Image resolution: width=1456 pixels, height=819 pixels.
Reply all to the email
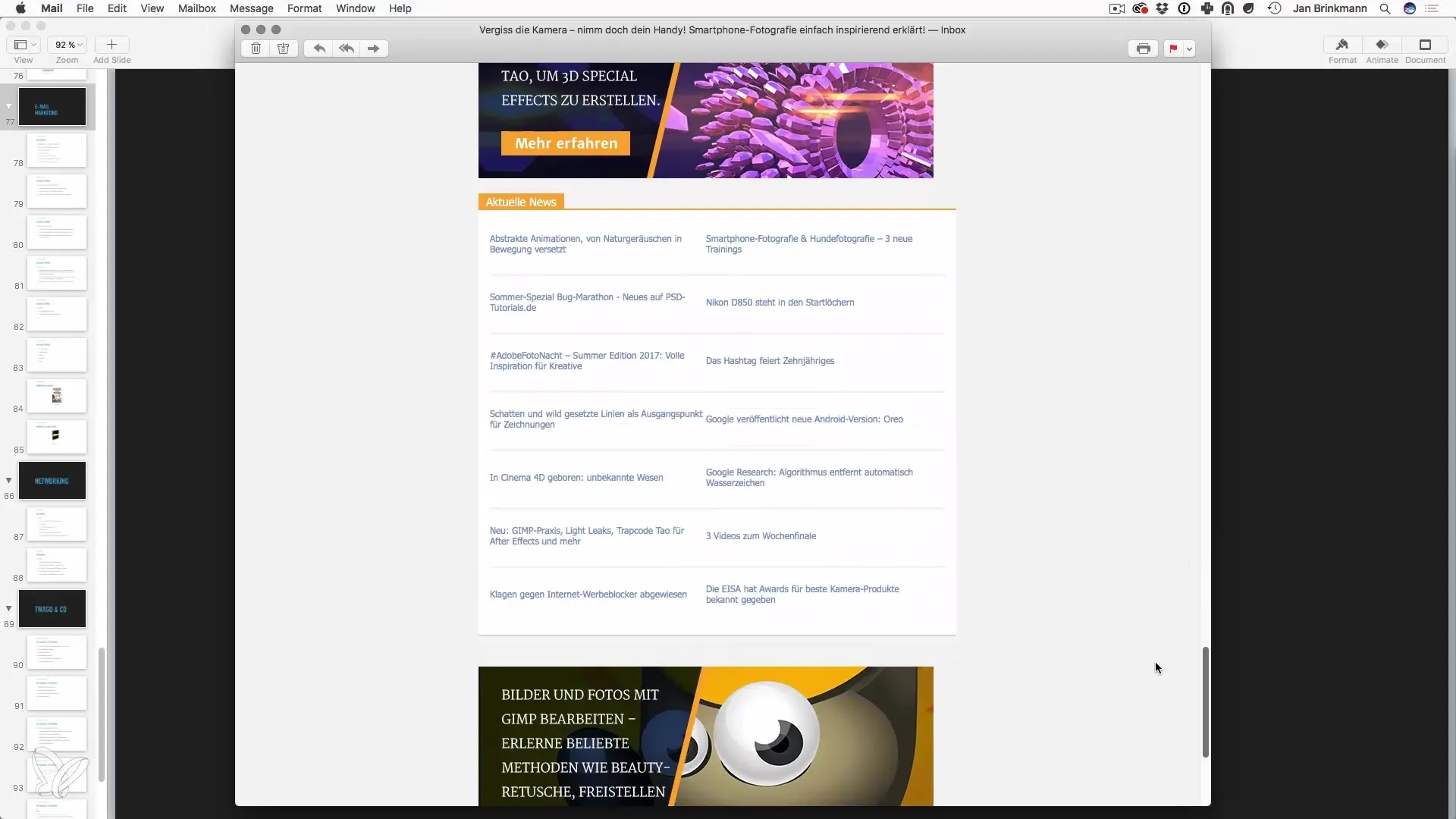tap(347, 49)
